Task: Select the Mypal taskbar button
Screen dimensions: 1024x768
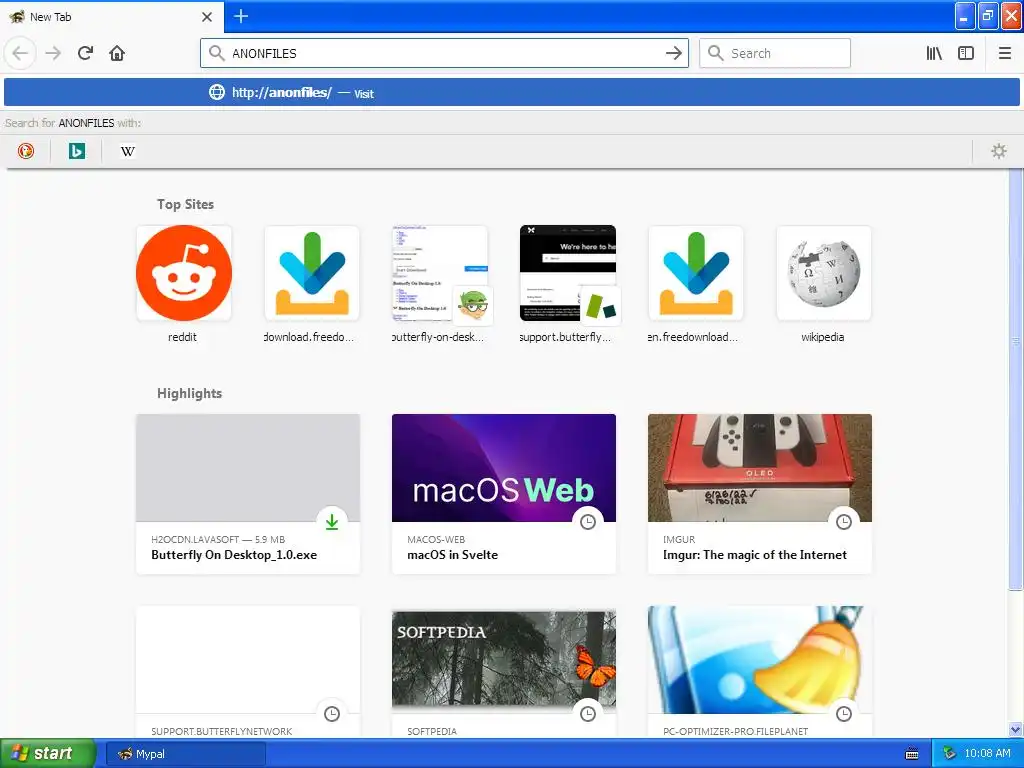Action: click(185, 754)
